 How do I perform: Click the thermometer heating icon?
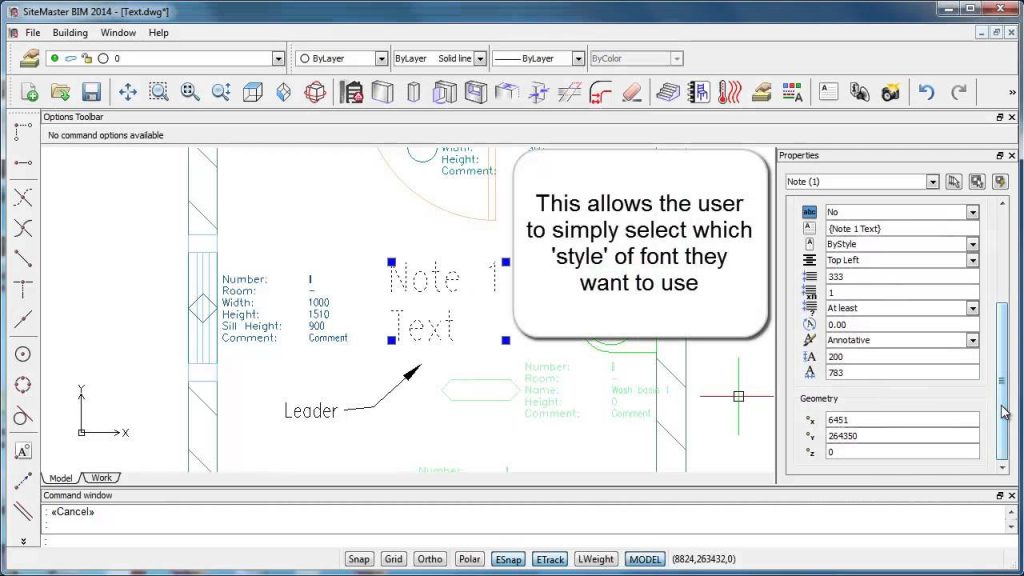[729, 92]
